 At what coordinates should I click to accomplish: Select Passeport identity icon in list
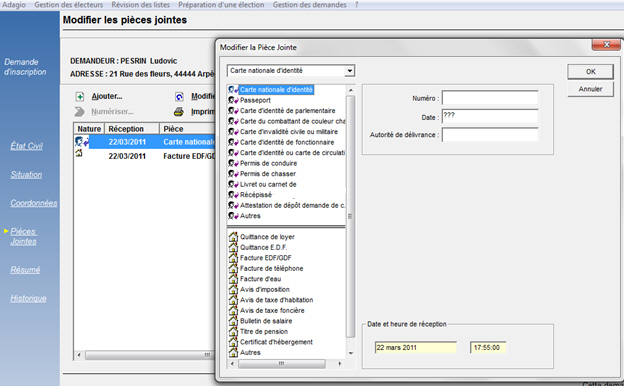233,100
